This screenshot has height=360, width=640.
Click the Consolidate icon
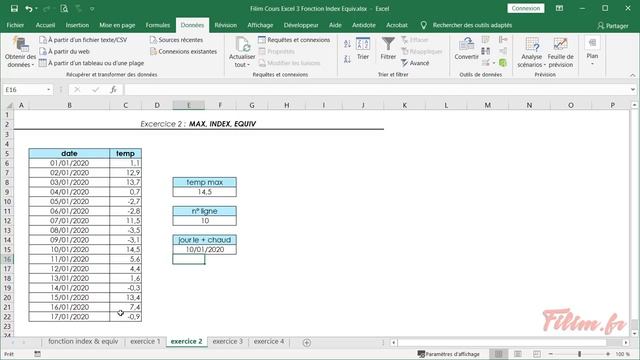point(503,40)
